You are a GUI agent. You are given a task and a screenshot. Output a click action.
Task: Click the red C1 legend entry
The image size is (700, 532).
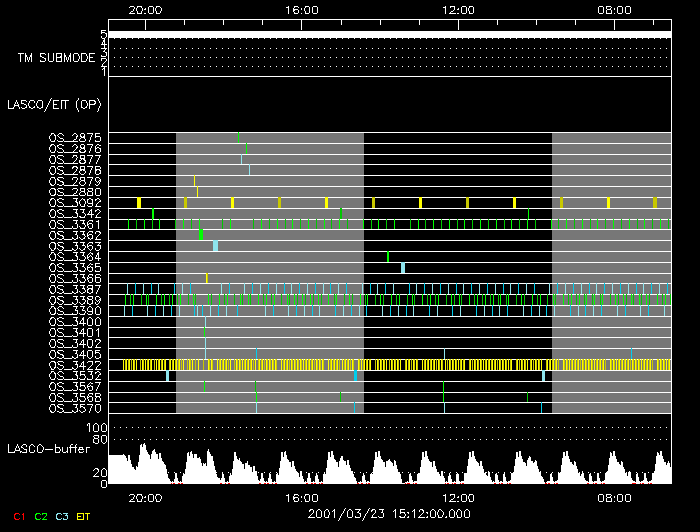(18, 516)
